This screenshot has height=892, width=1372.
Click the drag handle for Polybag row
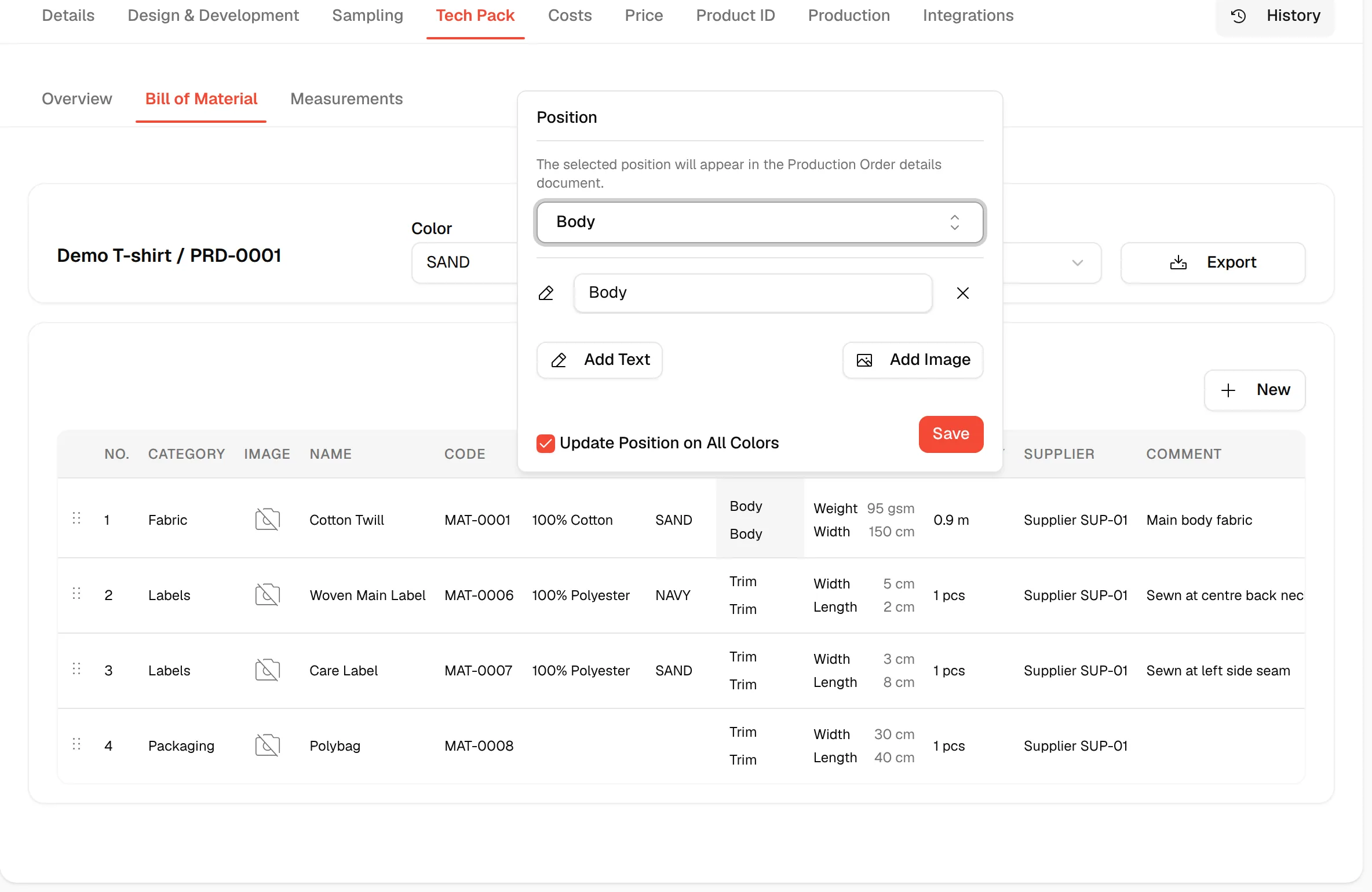click(76, 744)
